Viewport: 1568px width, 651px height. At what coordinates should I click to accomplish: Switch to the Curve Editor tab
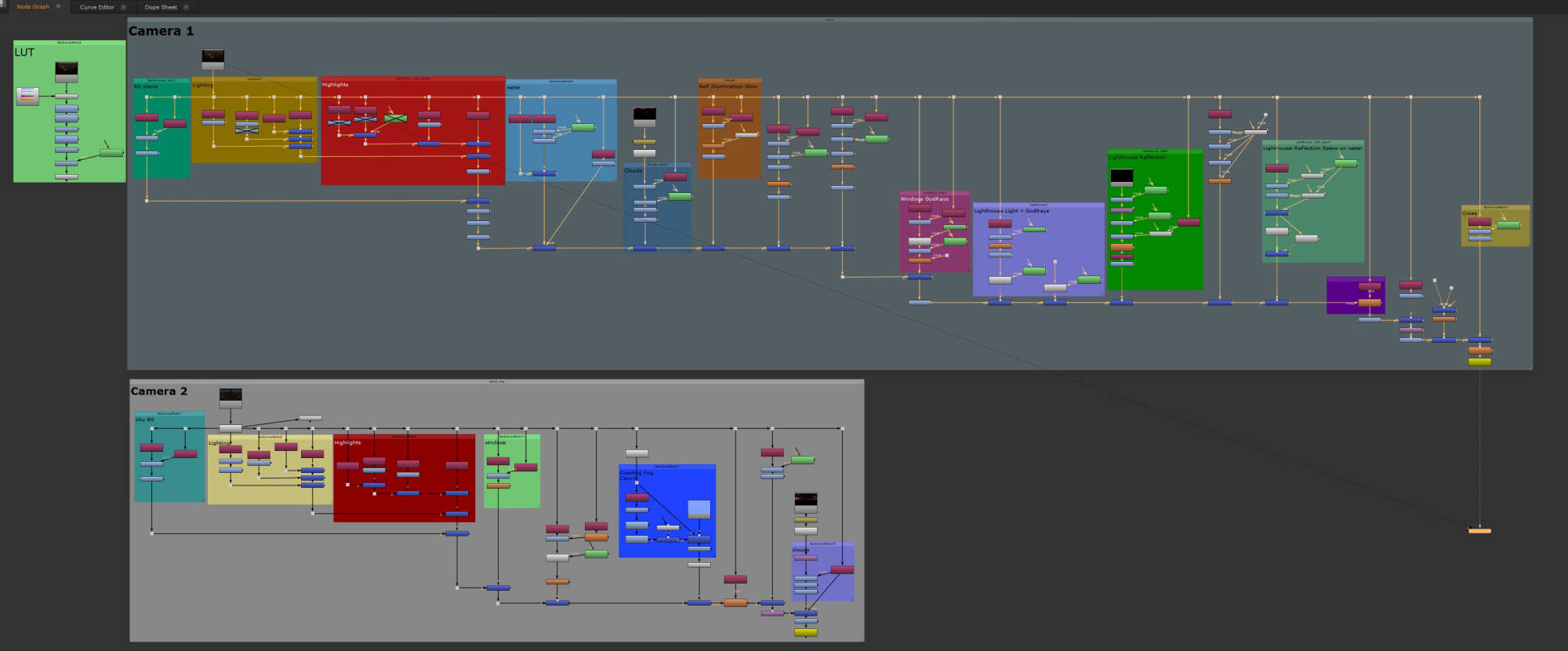tap(96, 7)
